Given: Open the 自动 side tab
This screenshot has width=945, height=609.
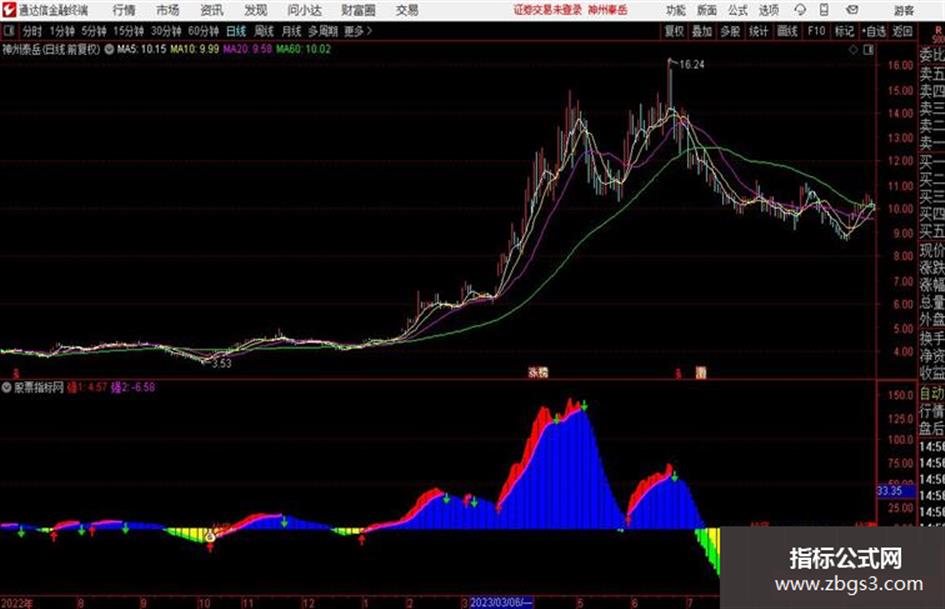Looking at the screenshot, I should coord(932,393).
